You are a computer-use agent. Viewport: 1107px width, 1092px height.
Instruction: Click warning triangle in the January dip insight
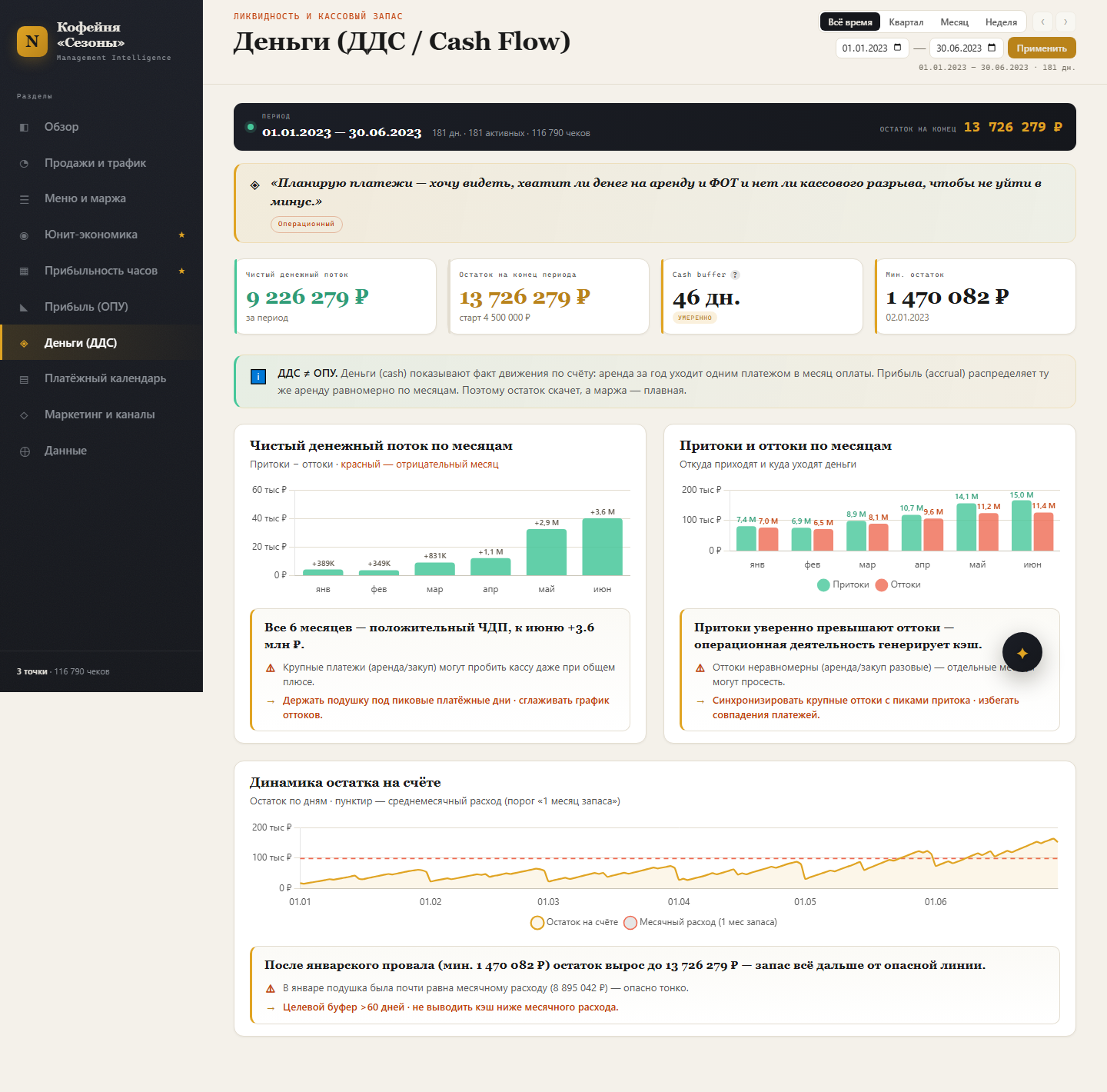(271, 989)
